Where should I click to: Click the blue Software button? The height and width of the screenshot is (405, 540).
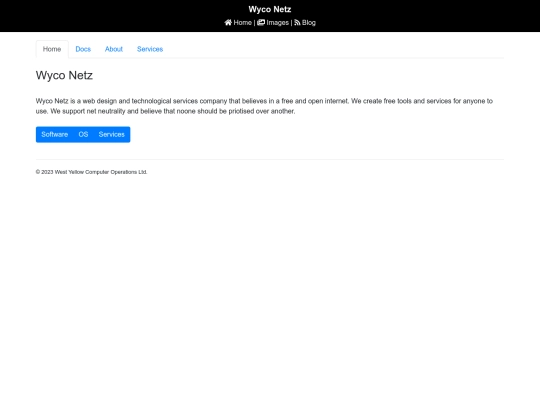[54, 134]
